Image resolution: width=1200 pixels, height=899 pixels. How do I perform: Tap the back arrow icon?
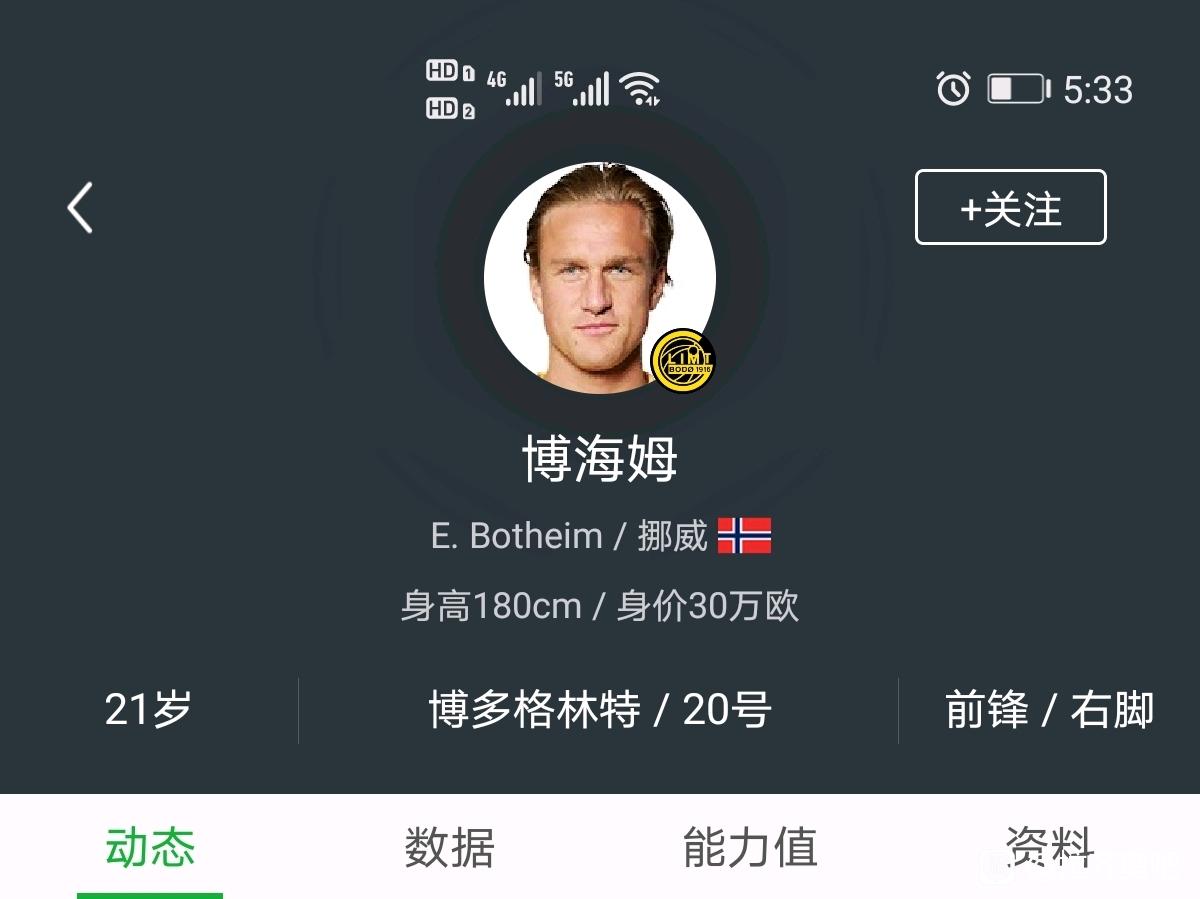(80, 208)
